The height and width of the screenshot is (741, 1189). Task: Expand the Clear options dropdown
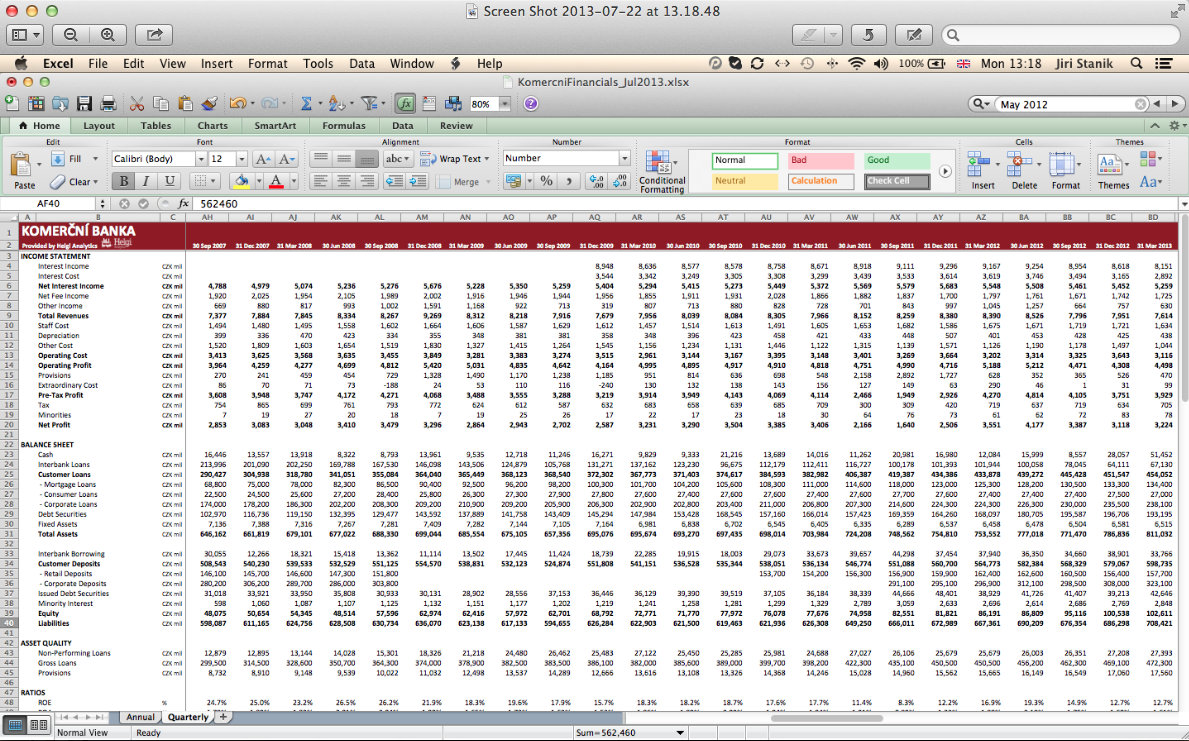pyautogui.click(x=96, y=182)
